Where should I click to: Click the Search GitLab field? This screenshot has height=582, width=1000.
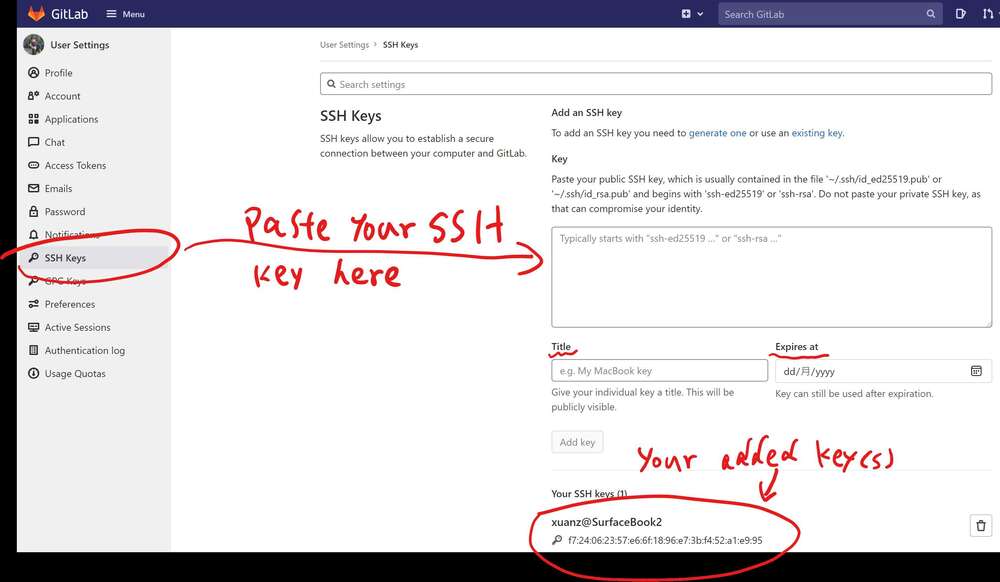(x=830, y=14)
